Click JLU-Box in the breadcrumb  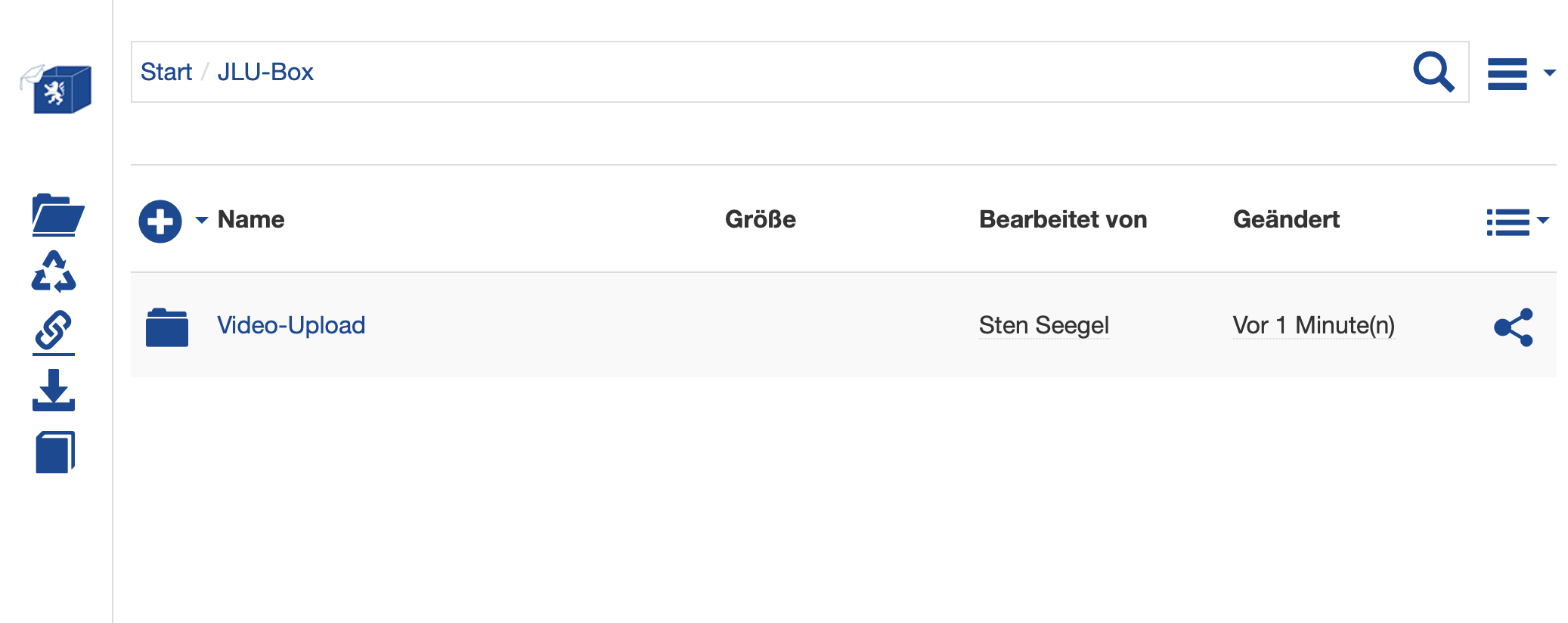click(x=265, y=72)
